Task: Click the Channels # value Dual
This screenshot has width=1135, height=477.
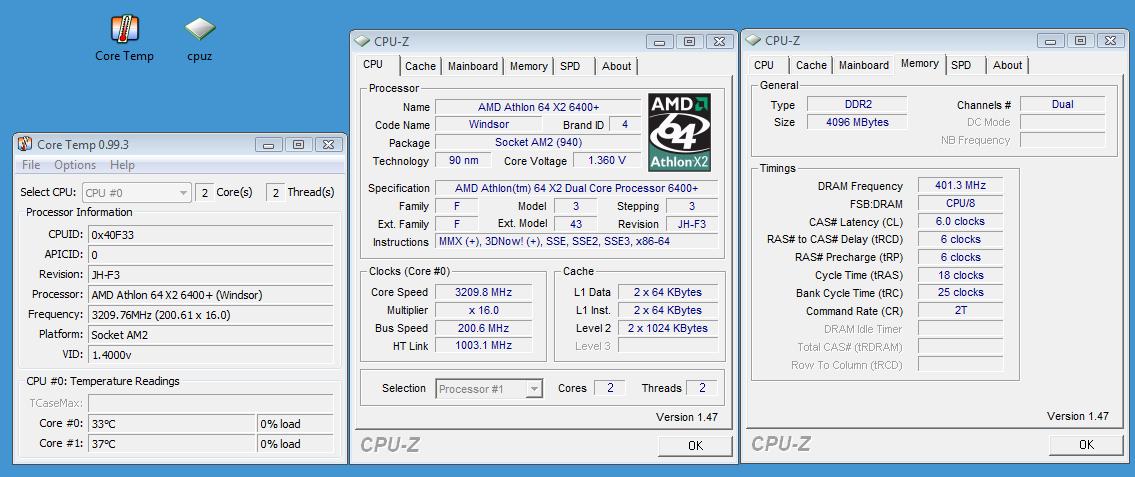Action: click(x=1063, y=105)
